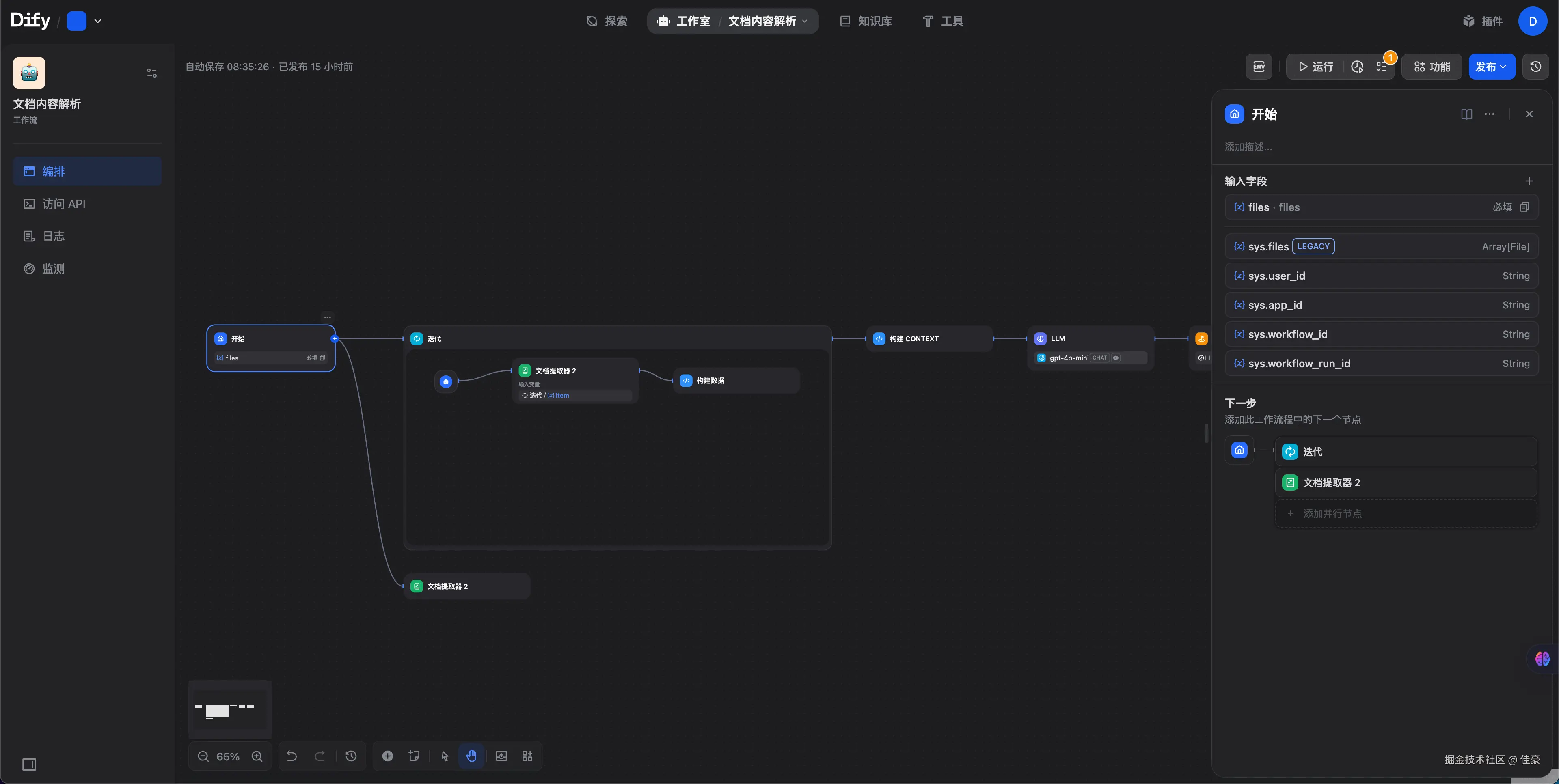Open the checklist icon with badge

coord(1382,67)
